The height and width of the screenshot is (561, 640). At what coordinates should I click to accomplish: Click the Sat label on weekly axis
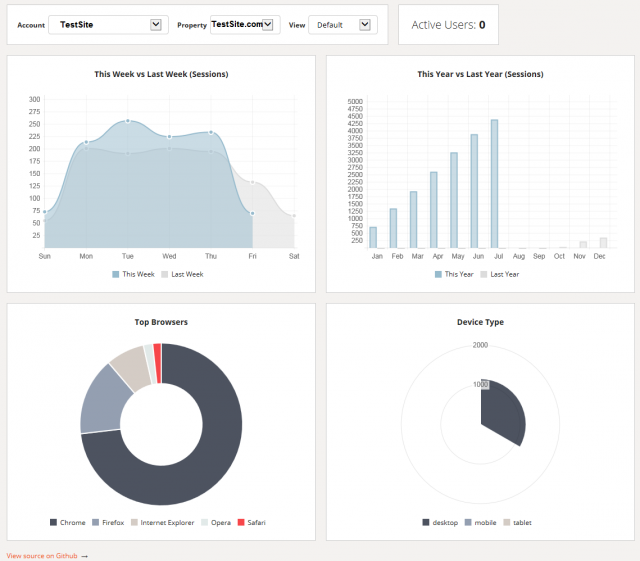click(x=294, y=256)
